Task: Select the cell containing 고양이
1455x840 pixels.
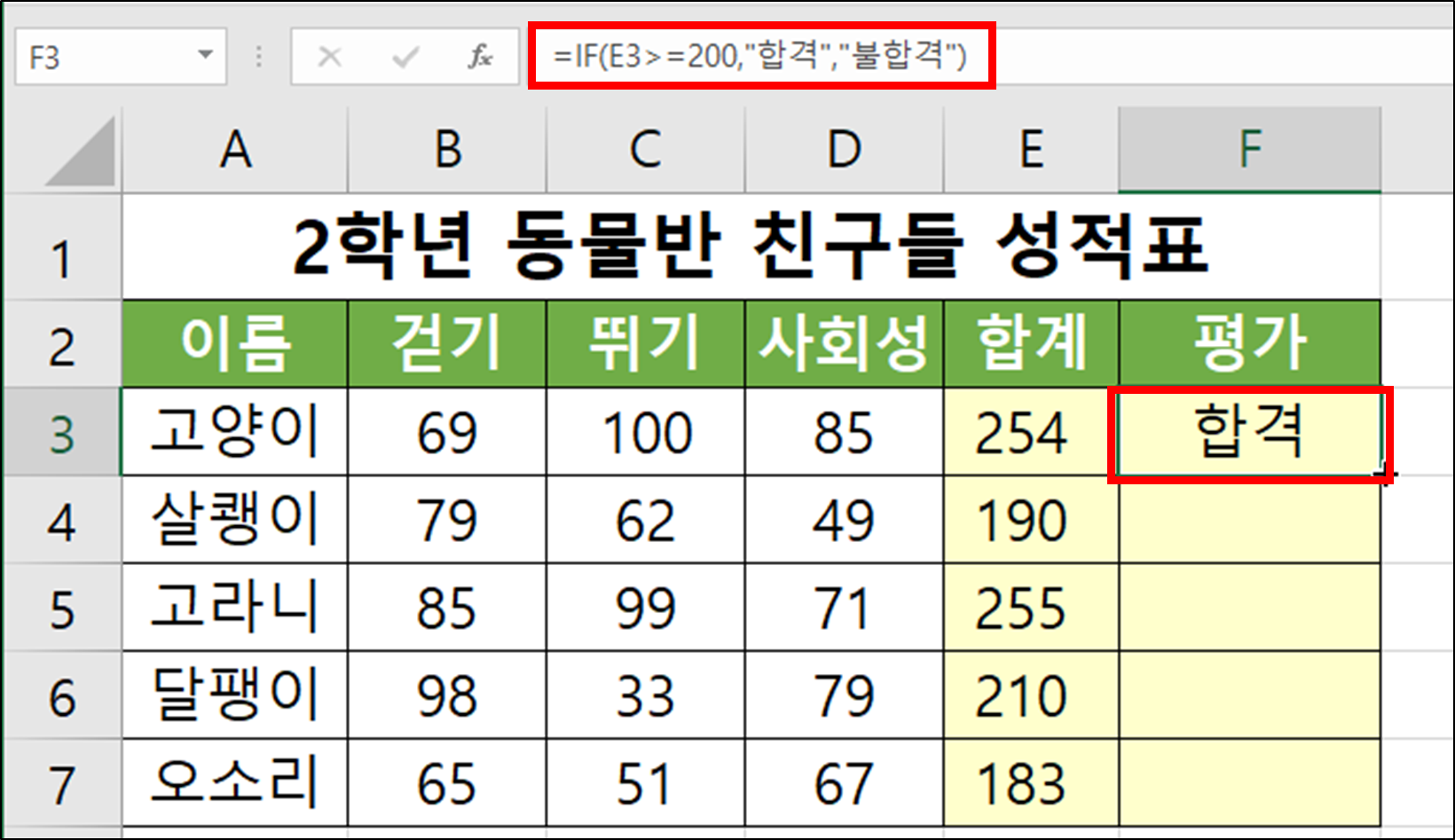Action: pyautogui.click(x=235, y=432)
